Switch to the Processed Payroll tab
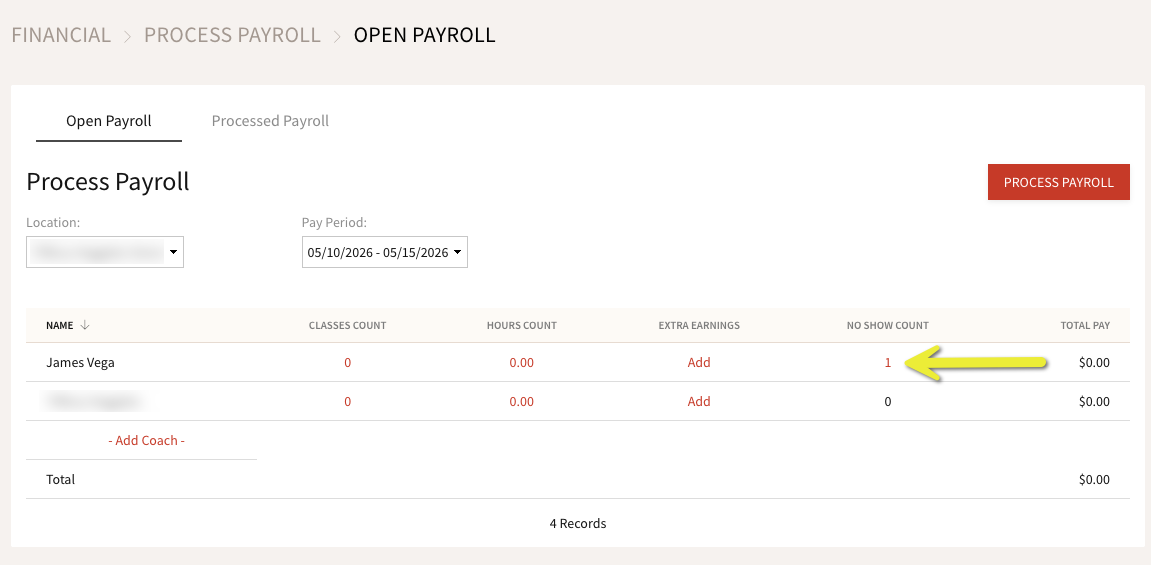1151x565 pixels. click(270, 120)
